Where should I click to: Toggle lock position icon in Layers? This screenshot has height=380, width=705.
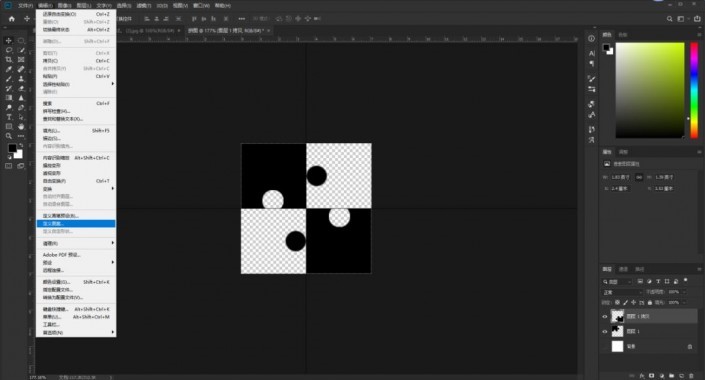(634, 303)
